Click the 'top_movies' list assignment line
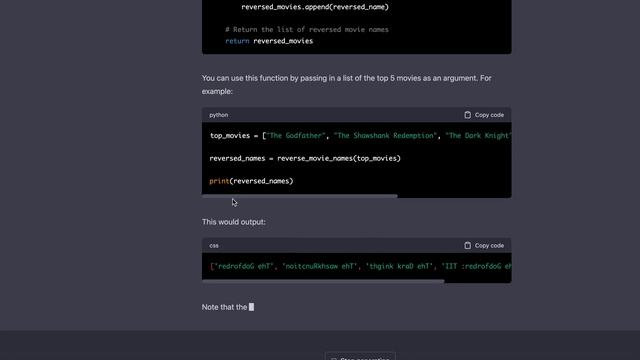640x360 pixels. 360,136
